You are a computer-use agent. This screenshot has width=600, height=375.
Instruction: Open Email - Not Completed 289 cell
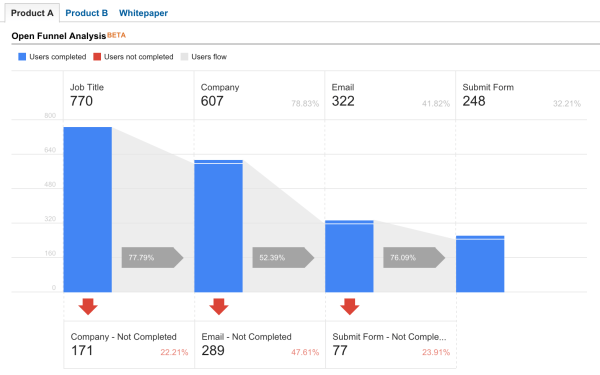260,345
